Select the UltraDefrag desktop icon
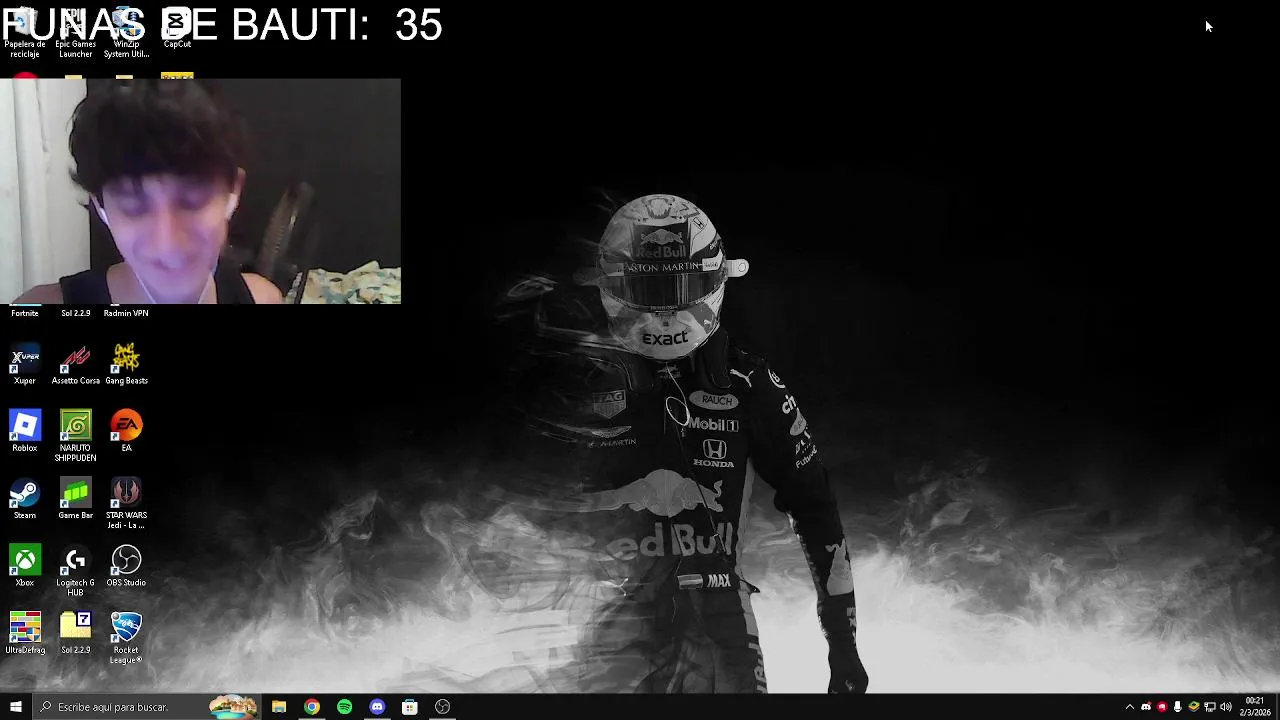1280x720 pixels. pyautogui.click(x=25, y=633)
